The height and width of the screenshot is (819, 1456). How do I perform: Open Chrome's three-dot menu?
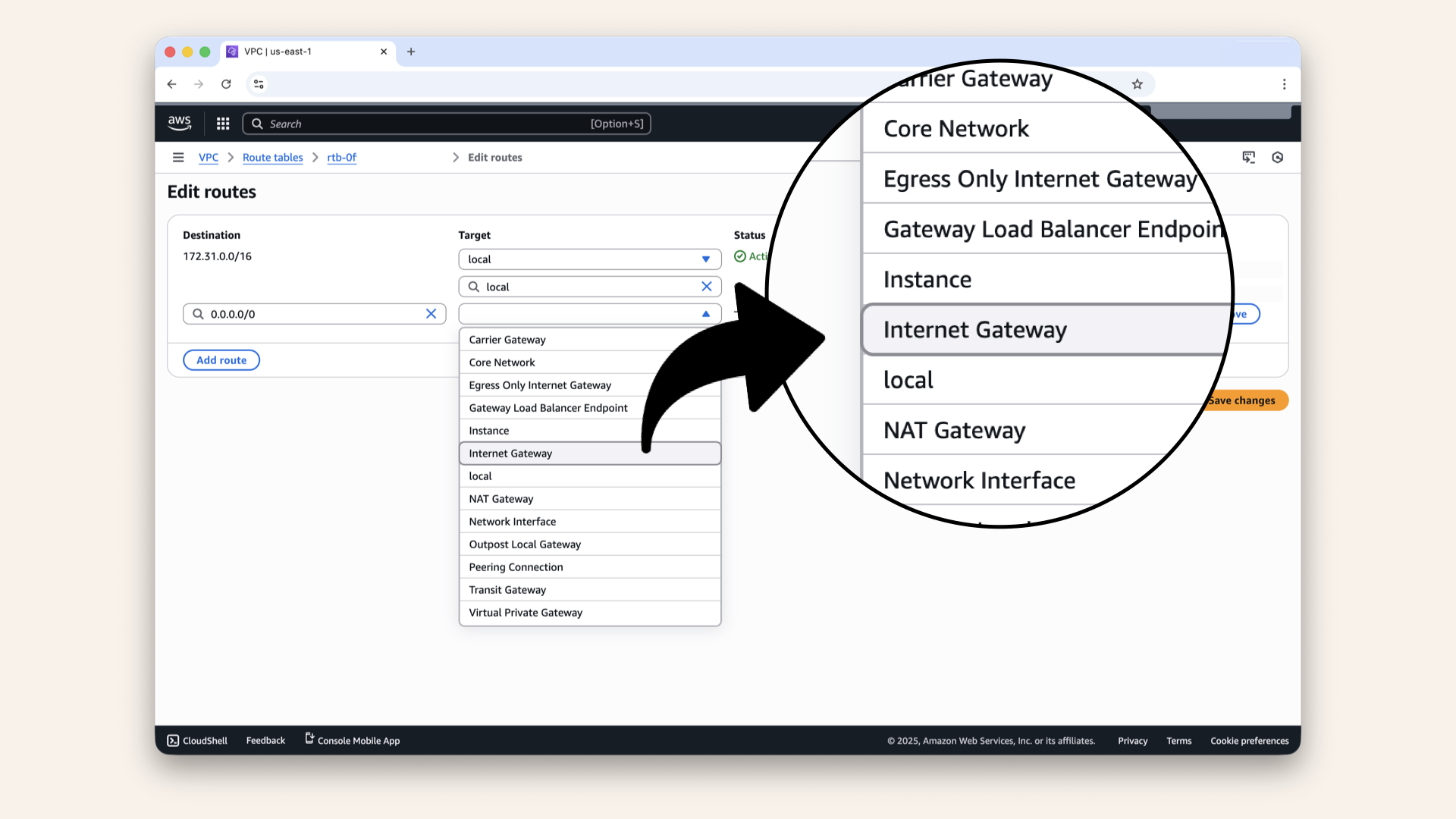1285,84
